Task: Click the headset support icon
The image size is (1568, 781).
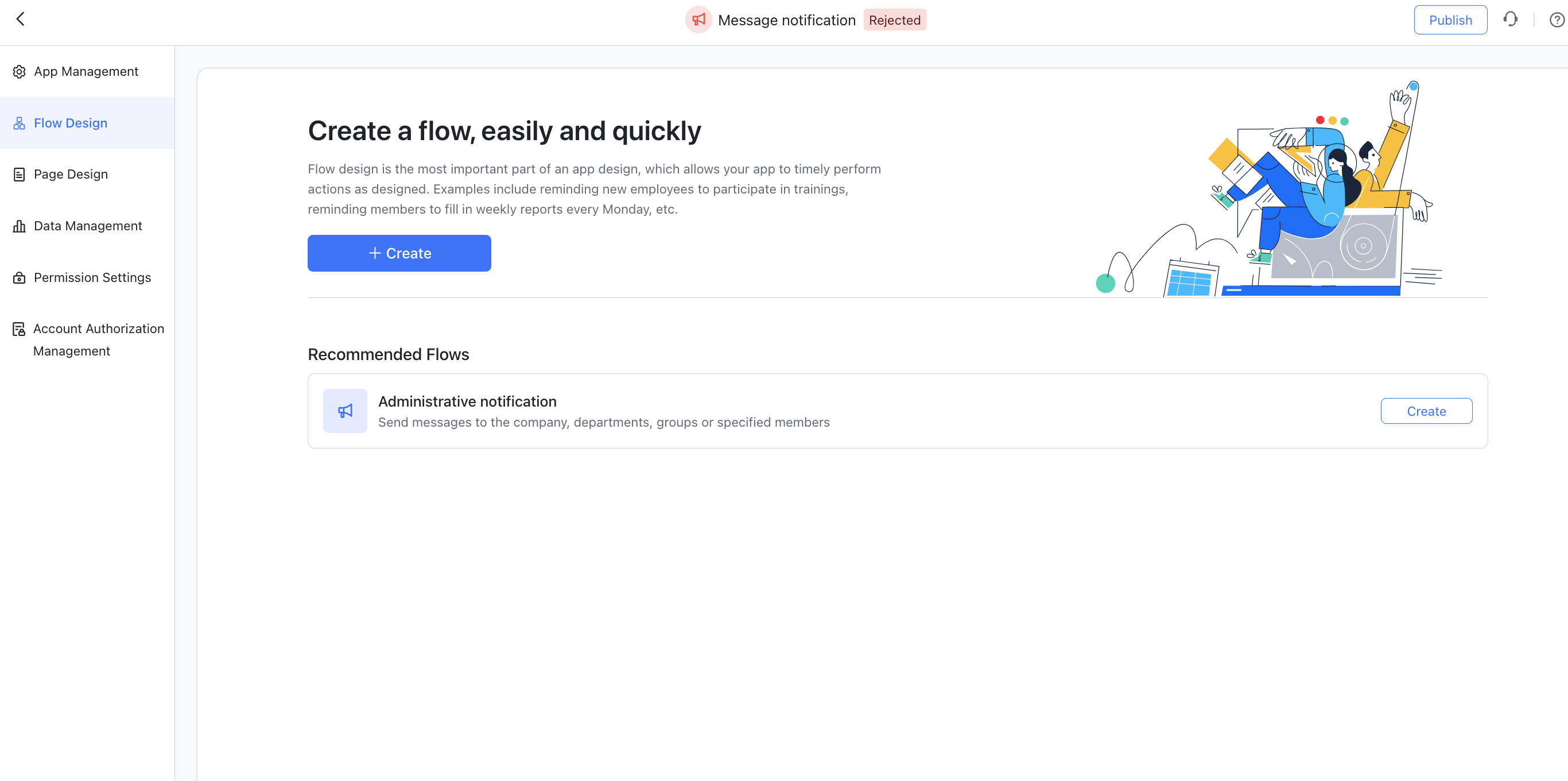Action: [x=1511, y=19]
